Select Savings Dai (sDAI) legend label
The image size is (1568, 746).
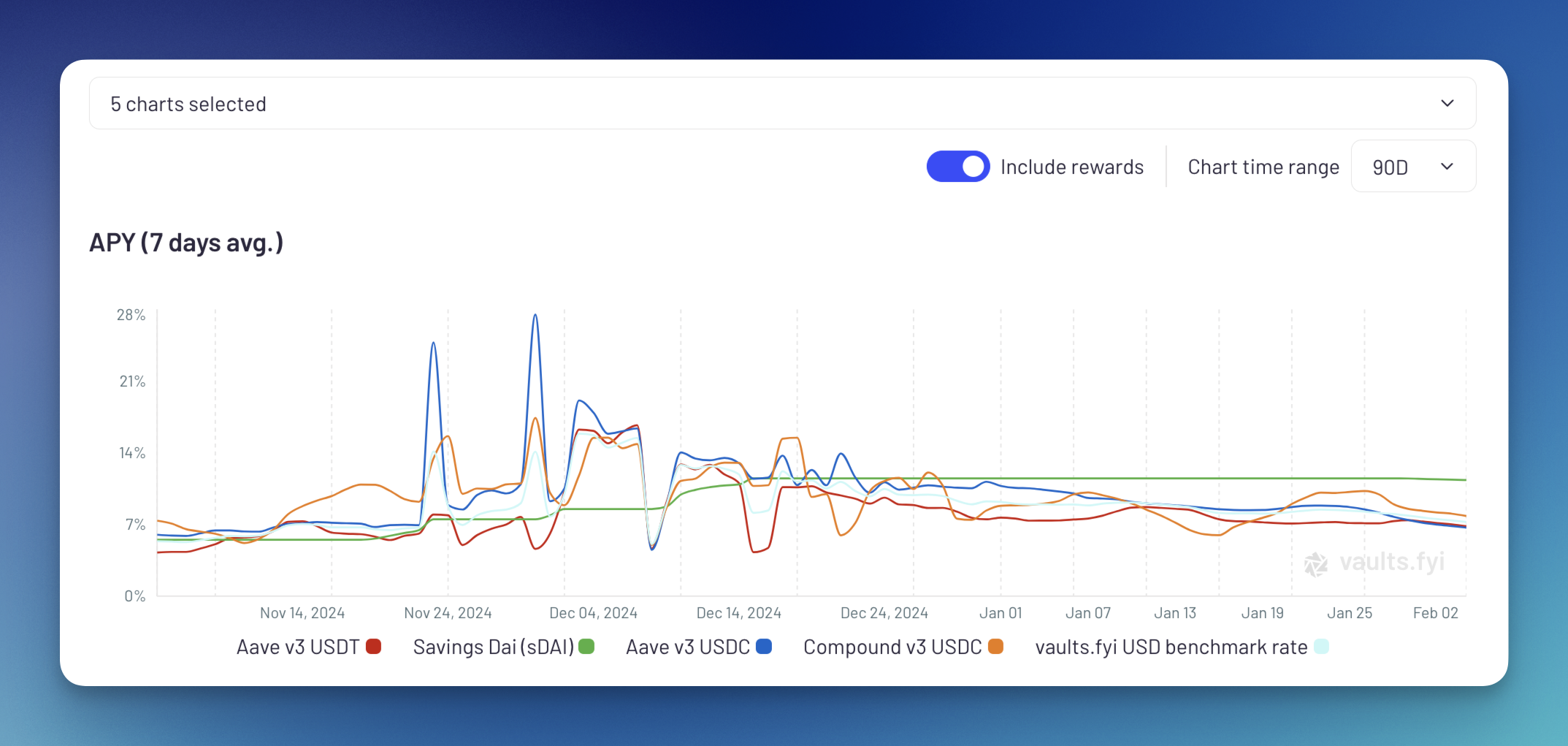pyautogui.click(x=494, y=647)
